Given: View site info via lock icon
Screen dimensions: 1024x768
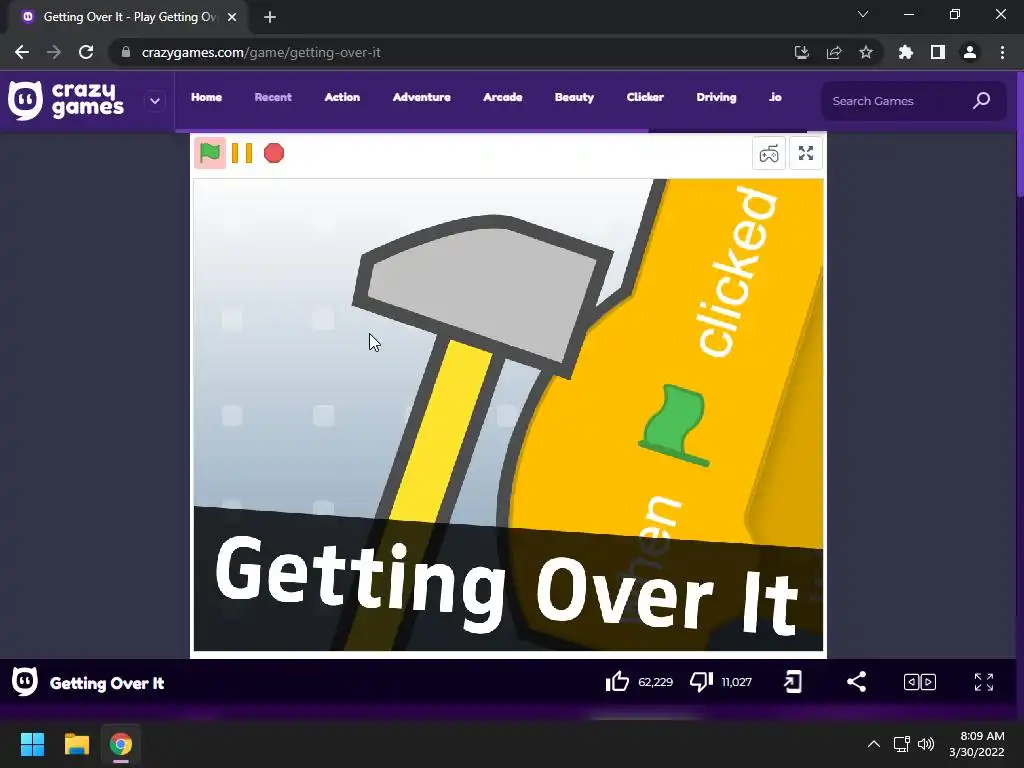Looking at the screenshot, I should [x=126, y=52].
